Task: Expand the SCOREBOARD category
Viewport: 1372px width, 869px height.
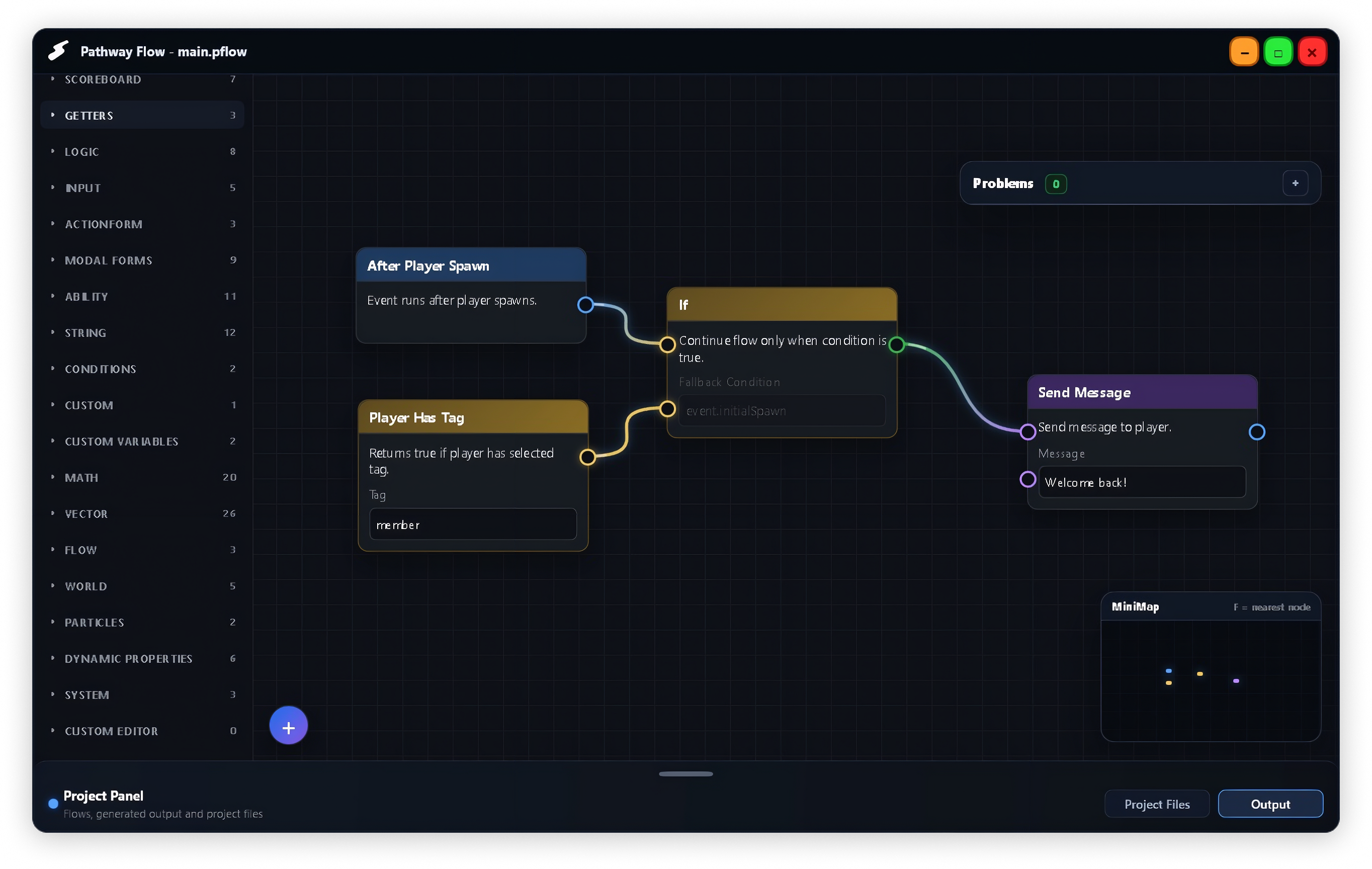Action: [x=142, y=79]
